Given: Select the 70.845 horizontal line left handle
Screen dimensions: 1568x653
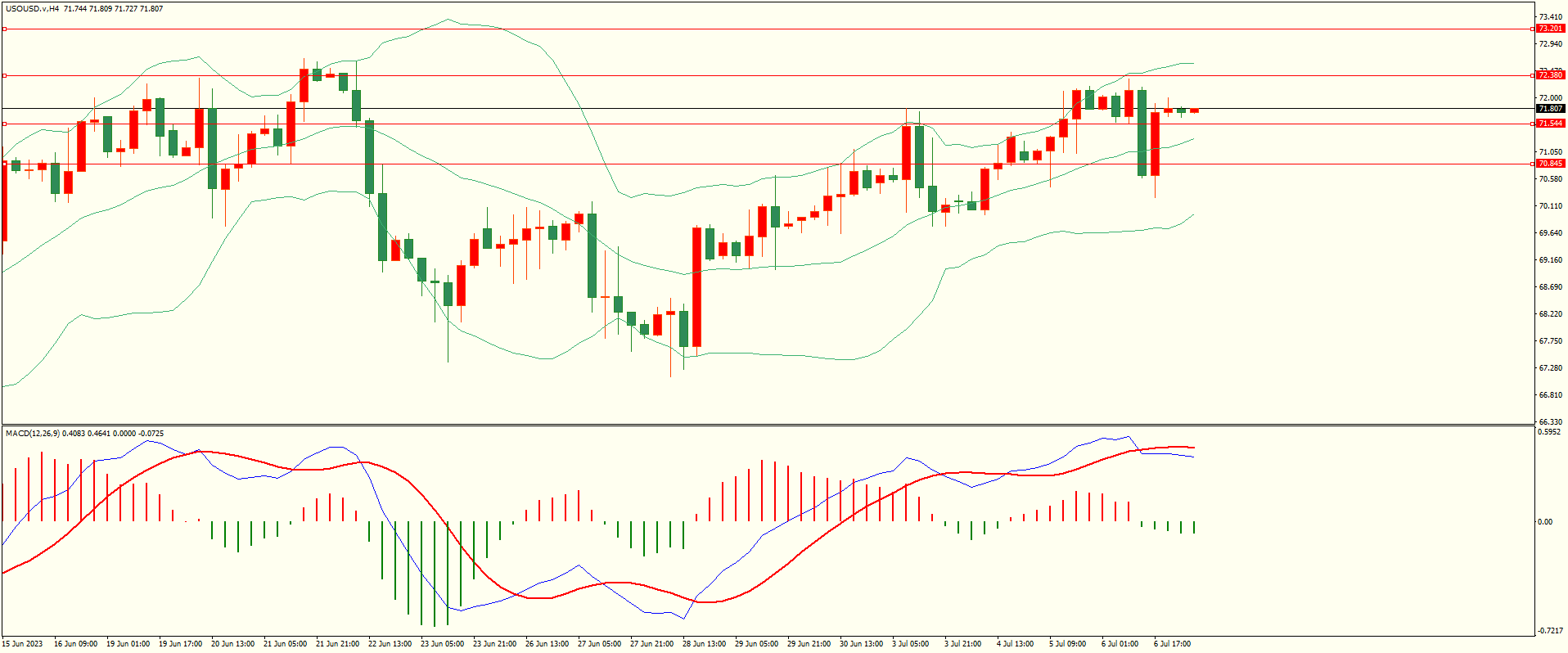Looking at the screenshot, I should coord(4,164).
